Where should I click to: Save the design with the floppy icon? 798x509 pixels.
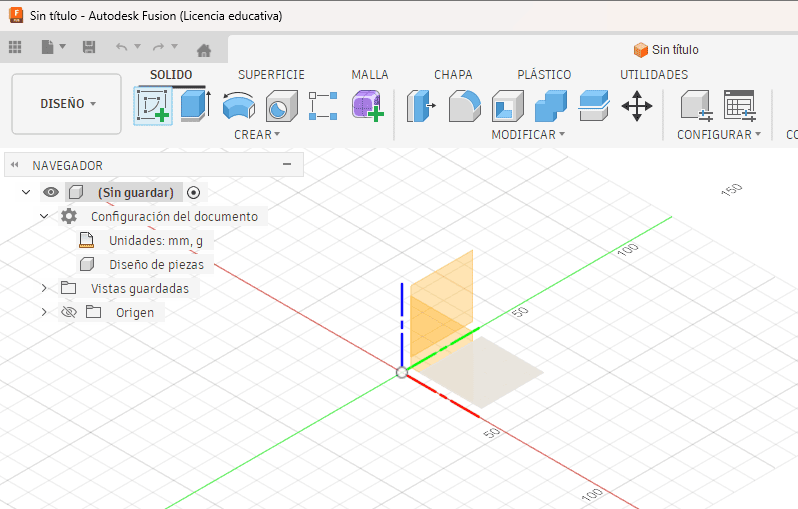(x=89, y=47)
